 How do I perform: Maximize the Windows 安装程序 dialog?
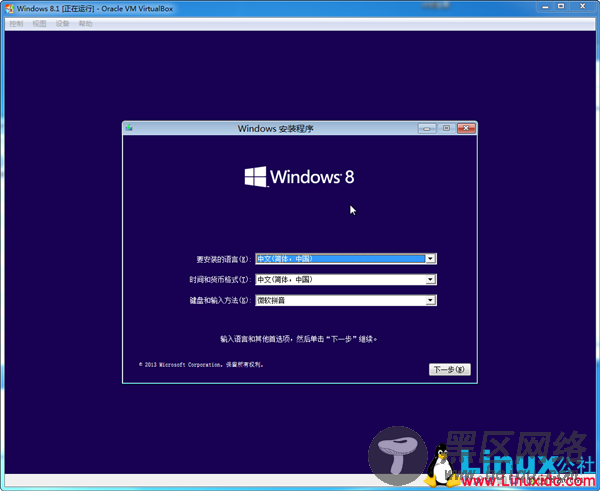(x=446, y=129)
